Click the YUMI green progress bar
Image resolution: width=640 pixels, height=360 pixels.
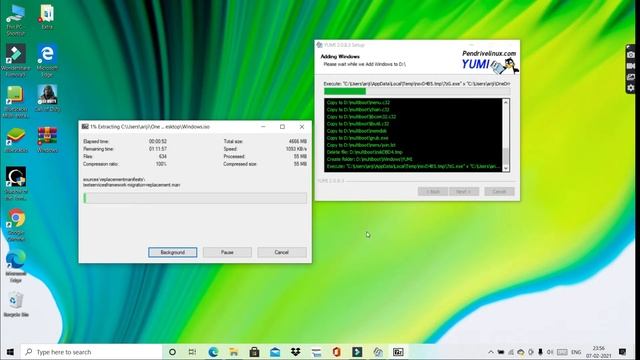click(416, 91)
